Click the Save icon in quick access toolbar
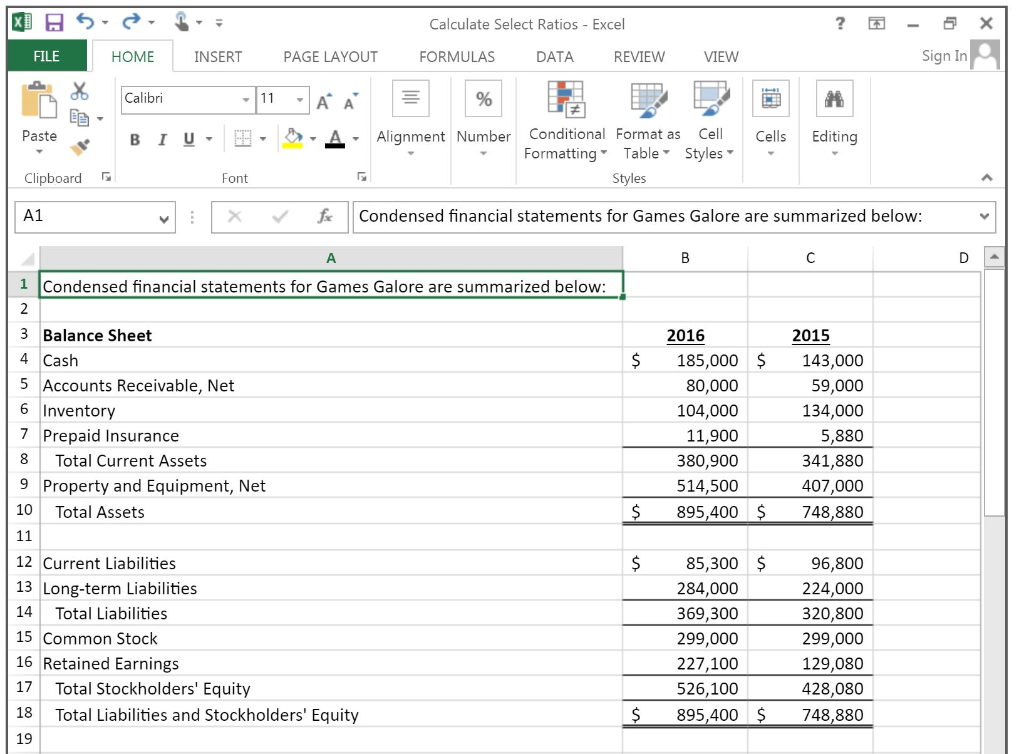Screen dimensions: 1024x754 click(56, 22)
